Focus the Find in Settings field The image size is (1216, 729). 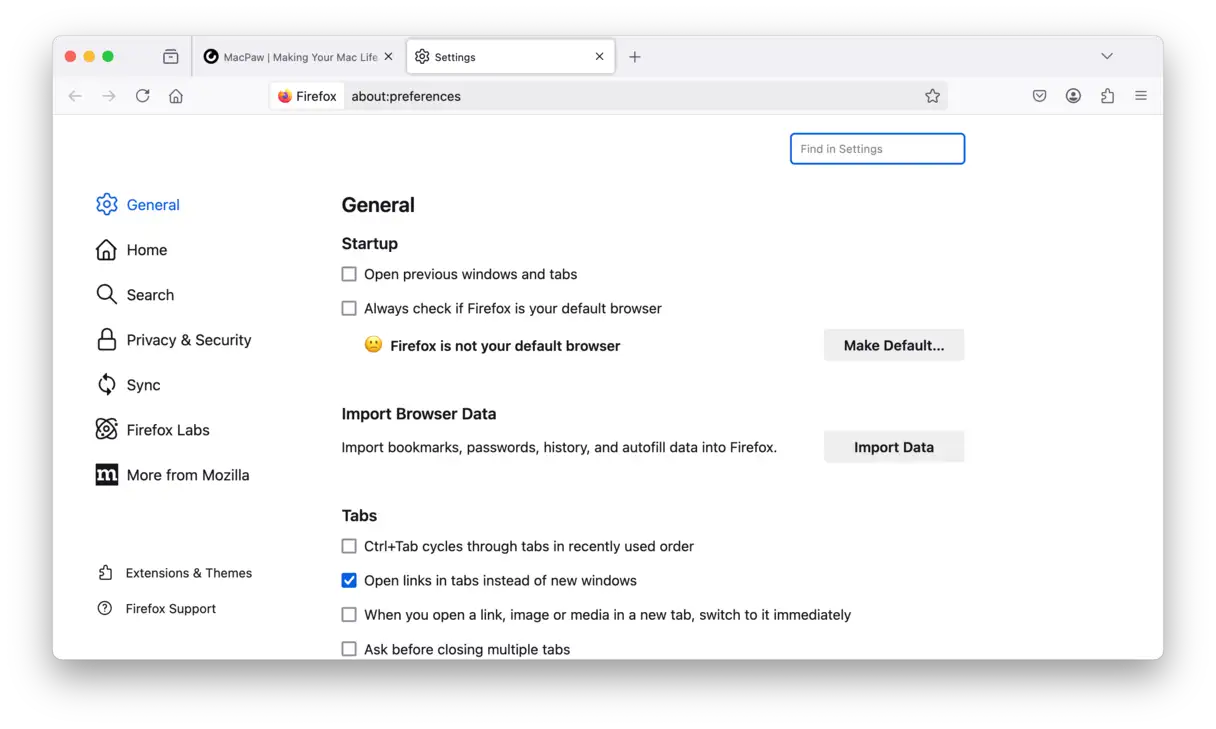click(877, 149)
